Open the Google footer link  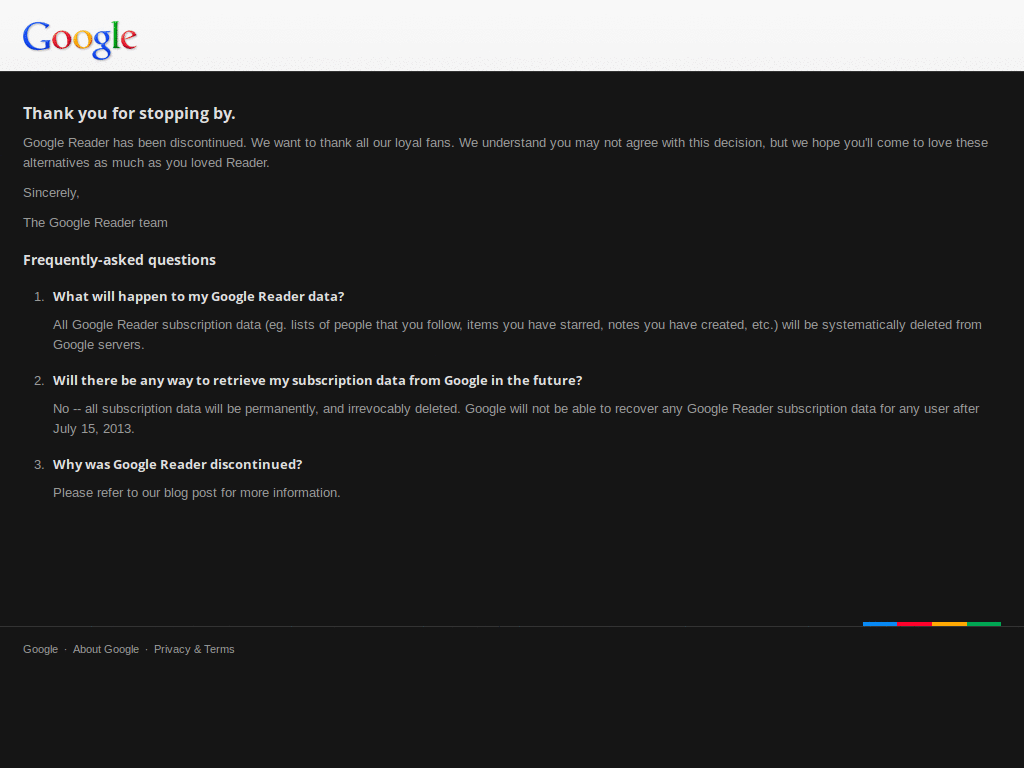pyautogui.click(x=40, y=649)
